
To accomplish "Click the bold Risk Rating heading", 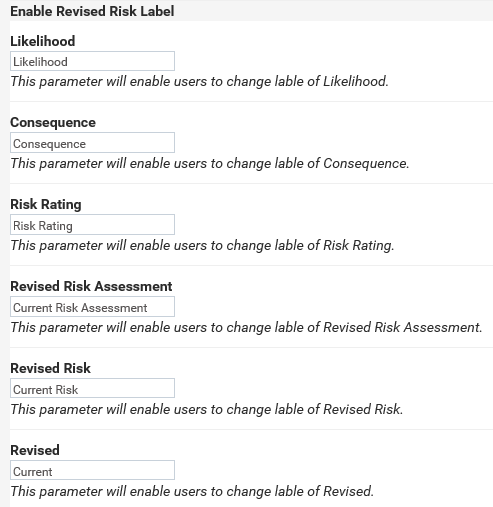I will pos(46,205).
